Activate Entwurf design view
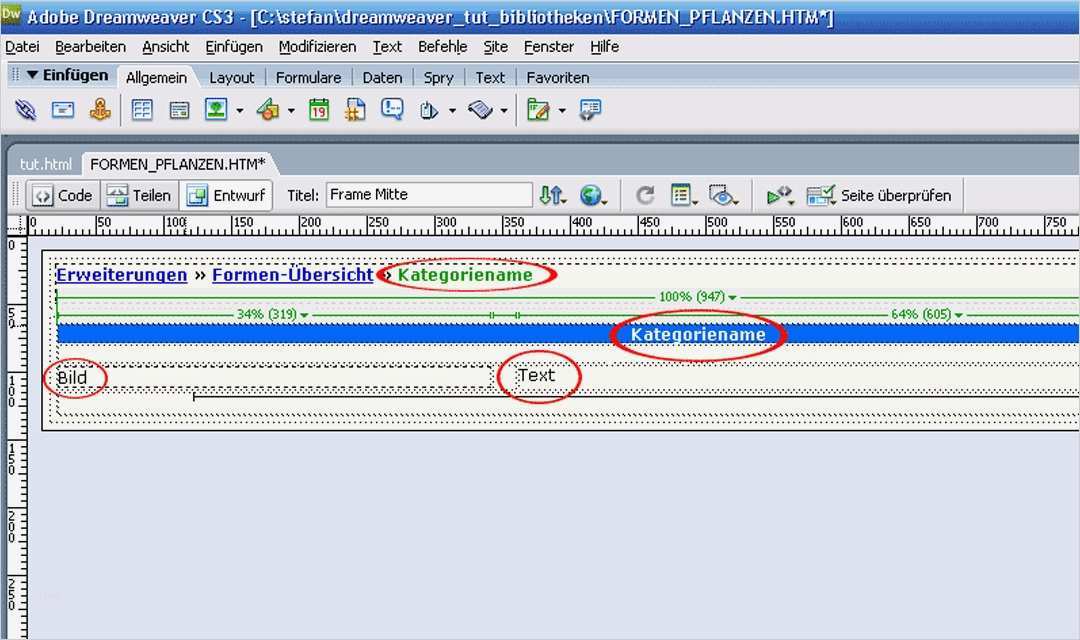The image size is (1080, 640). [227, 195]
